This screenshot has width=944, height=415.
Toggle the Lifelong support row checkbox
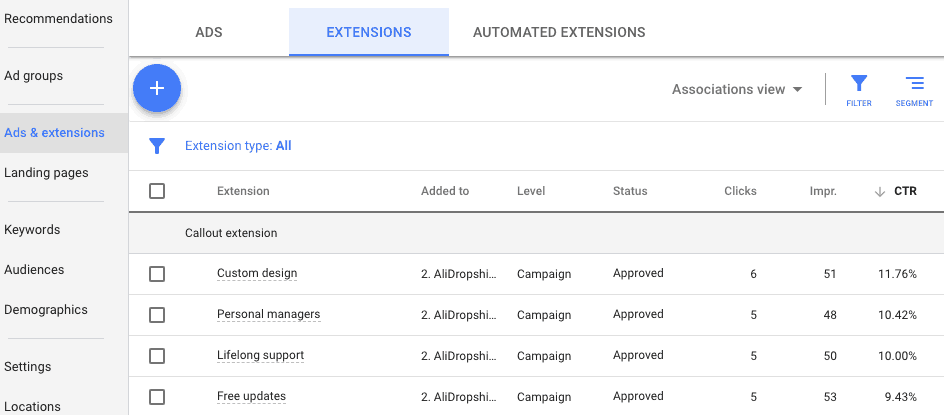(x=157, y=356)
